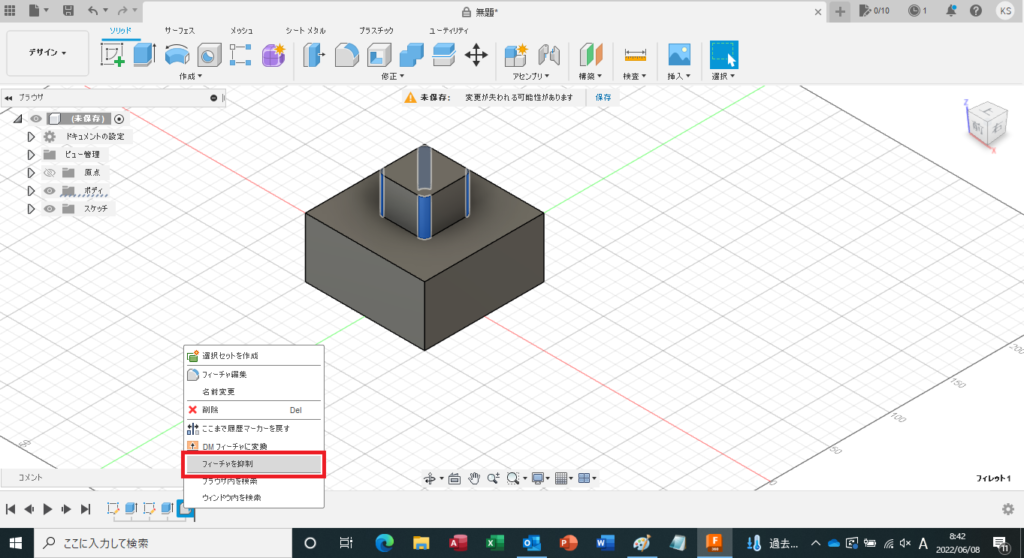Select the Rectangular Pattern tool
The height and width of the screenshot is (558, 1024).
click(240, 55)
